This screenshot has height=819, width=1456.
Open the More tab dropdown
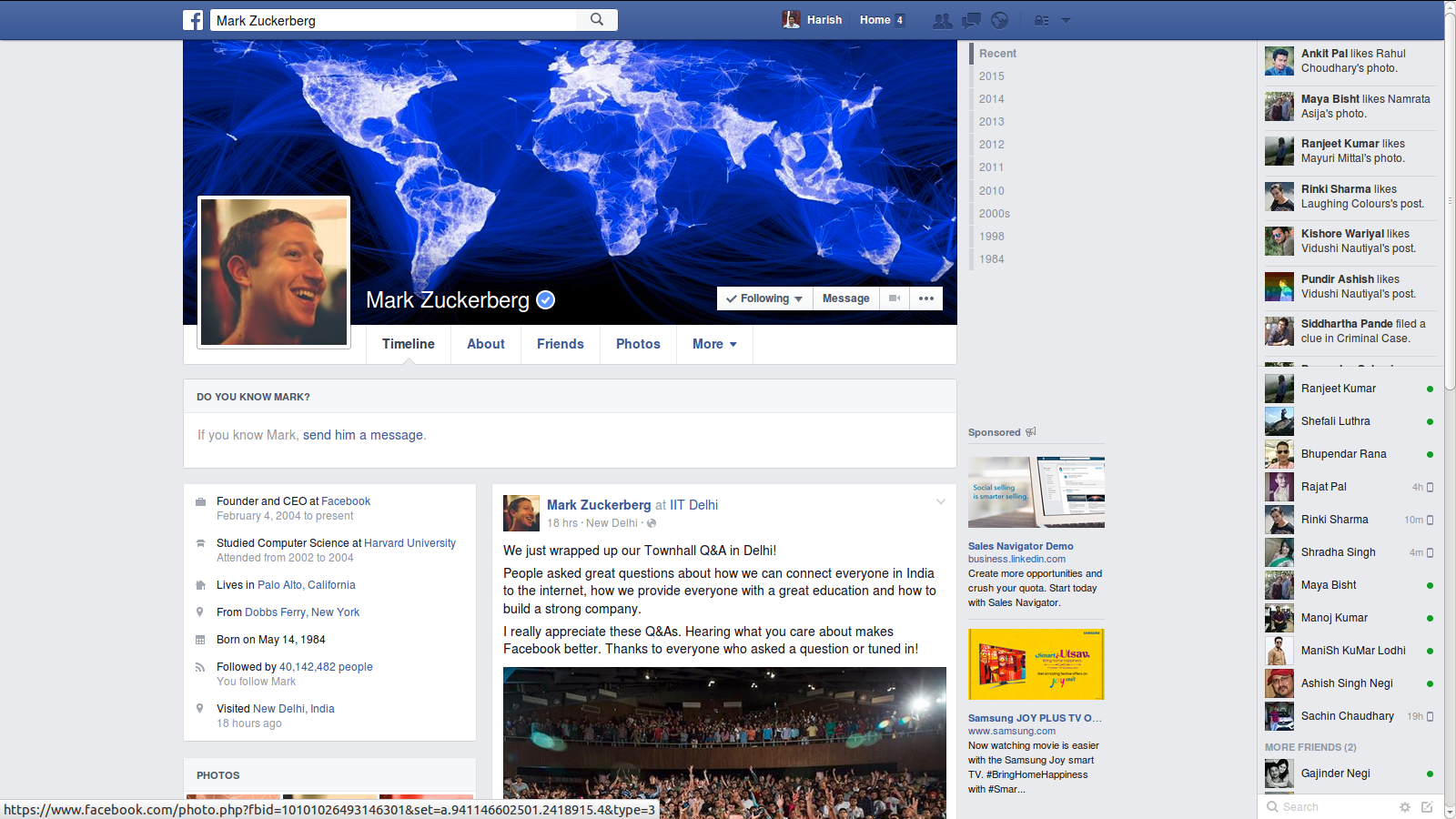coord(713,344)
